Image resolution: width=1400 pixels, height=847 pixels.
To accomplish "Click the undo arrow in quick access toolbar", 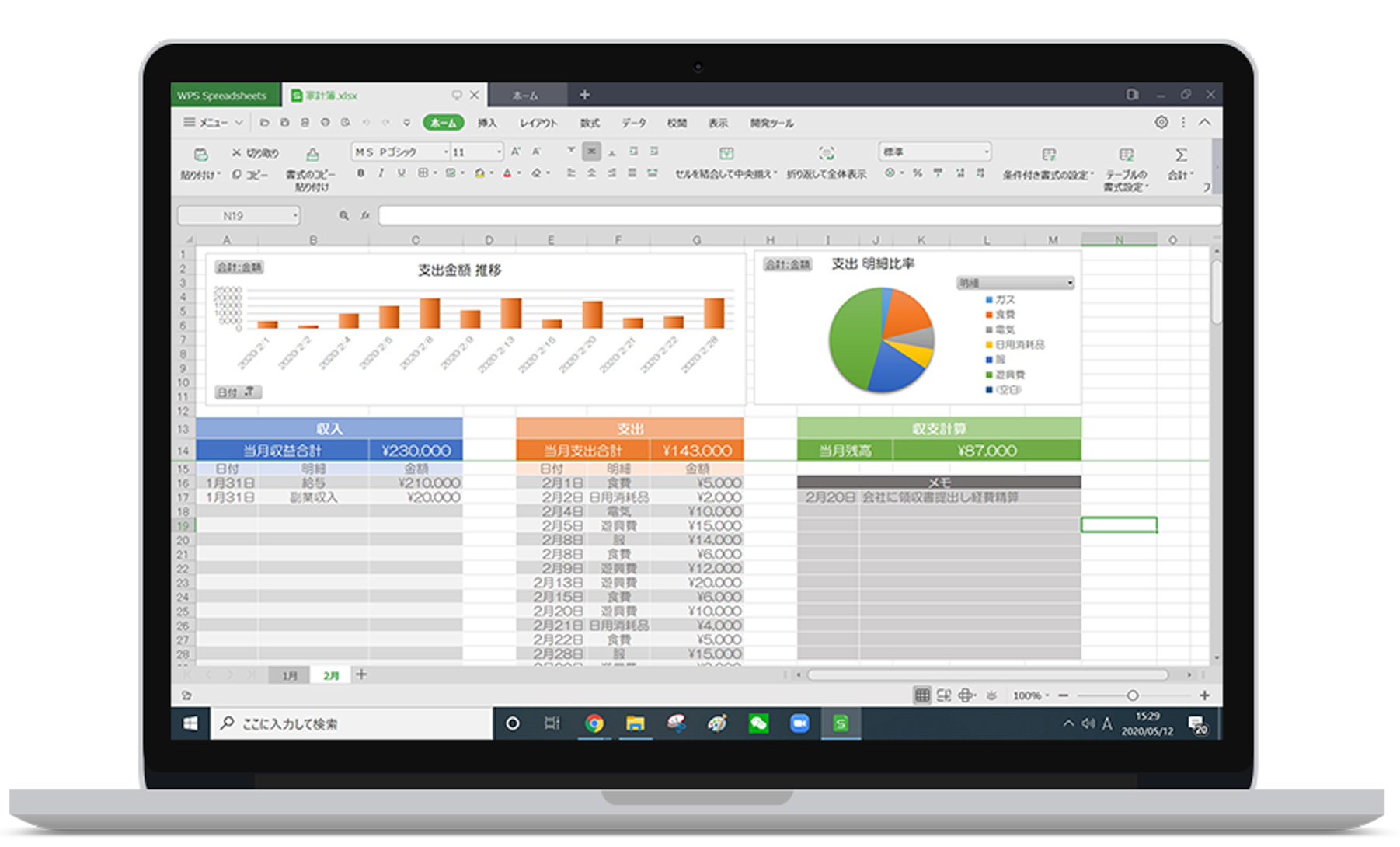I will 365,123.
